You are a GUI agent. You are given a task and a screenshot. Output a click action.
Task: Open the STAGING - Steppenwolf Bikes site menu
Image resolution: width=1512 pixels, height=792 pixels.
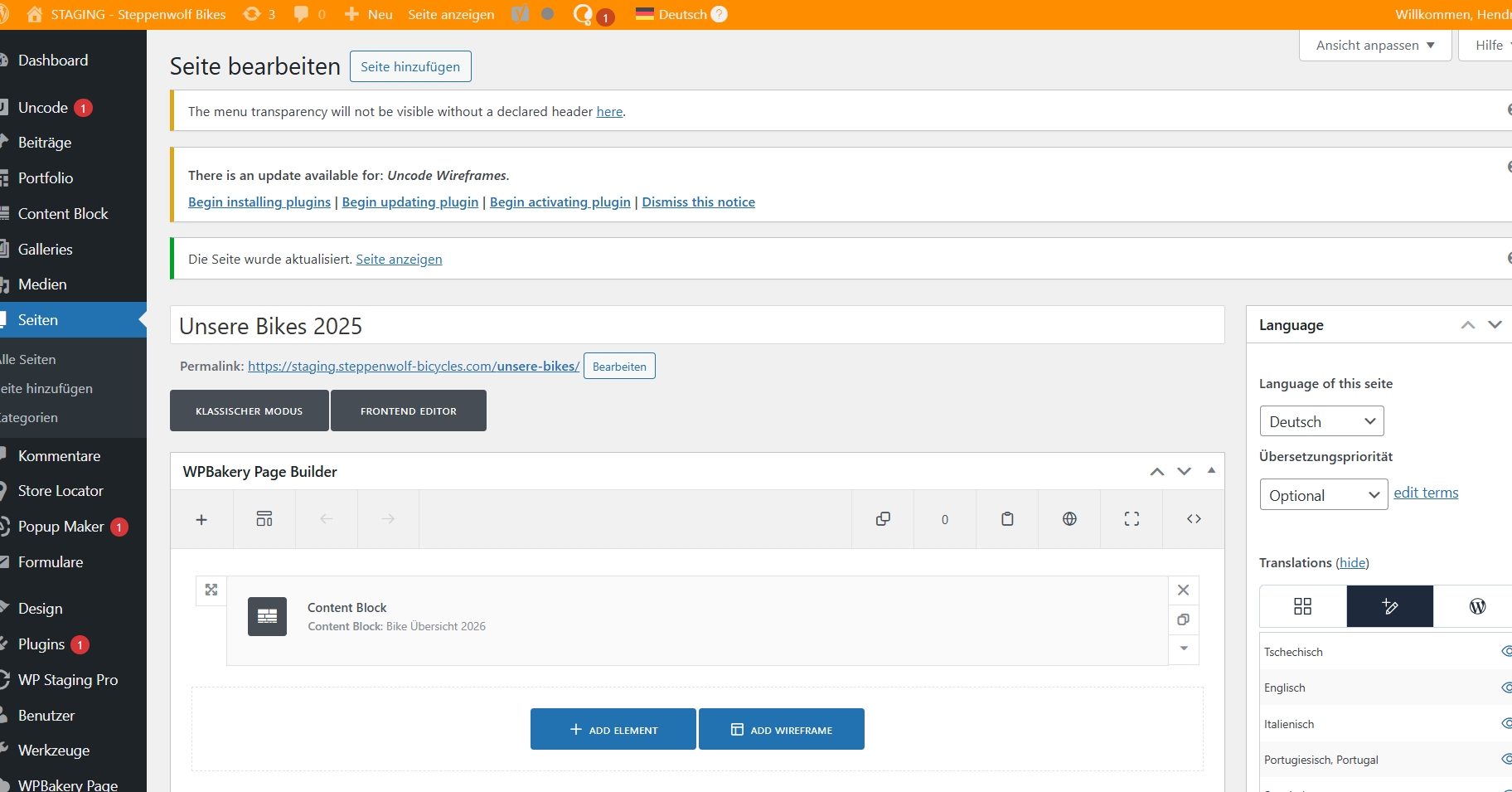(126, 14)
